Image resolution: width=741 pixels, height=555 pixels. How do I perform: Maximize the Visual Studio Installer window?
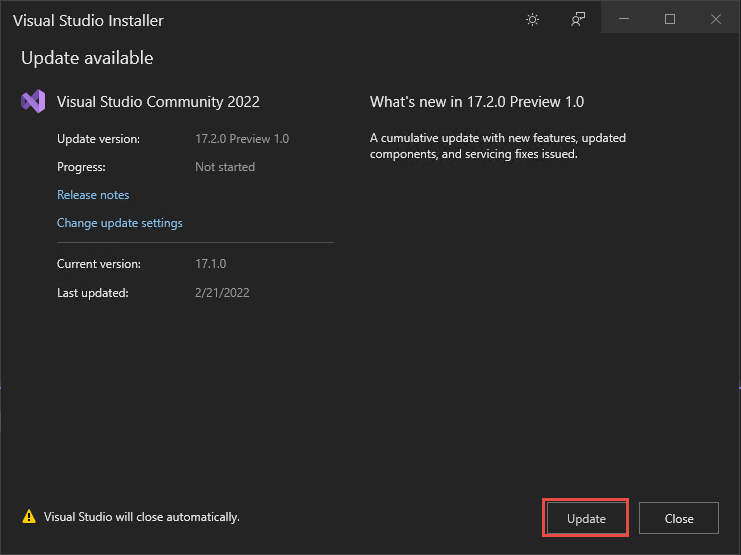coord(670,19)
